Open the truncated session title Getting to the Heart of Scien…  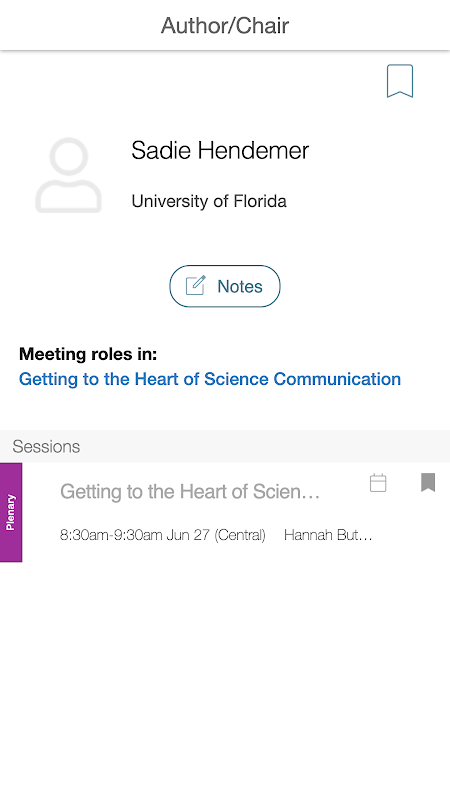tap(190, 492)
